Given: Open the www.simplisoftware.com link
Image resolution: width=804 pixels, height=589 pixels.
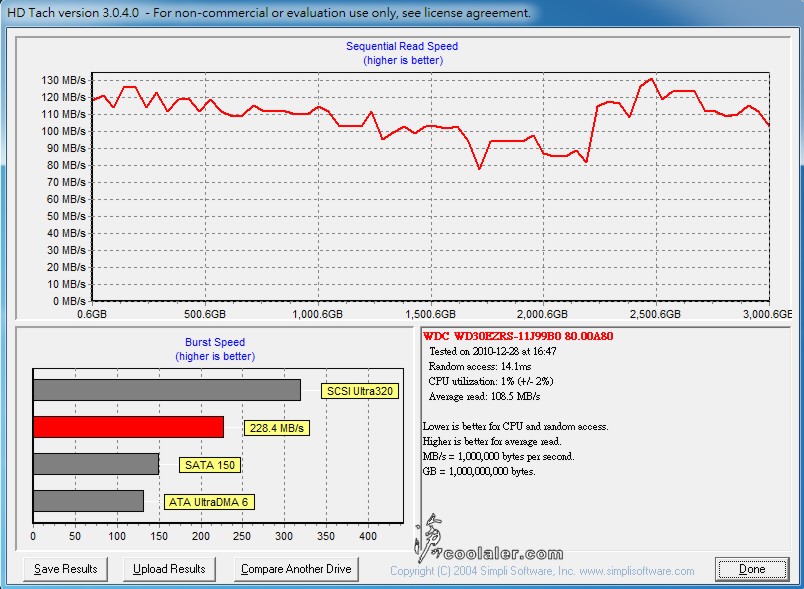Looking at the screenshot, I should [637, 571].
